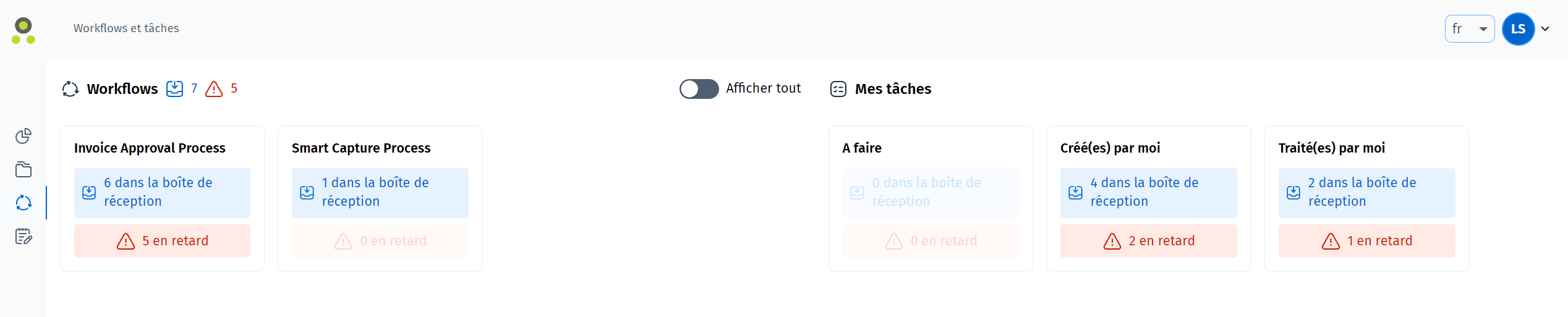Open Smart Capture Process 1 inbox item
The height and width of the screenshot is (317, 1568).
[380, 193]
